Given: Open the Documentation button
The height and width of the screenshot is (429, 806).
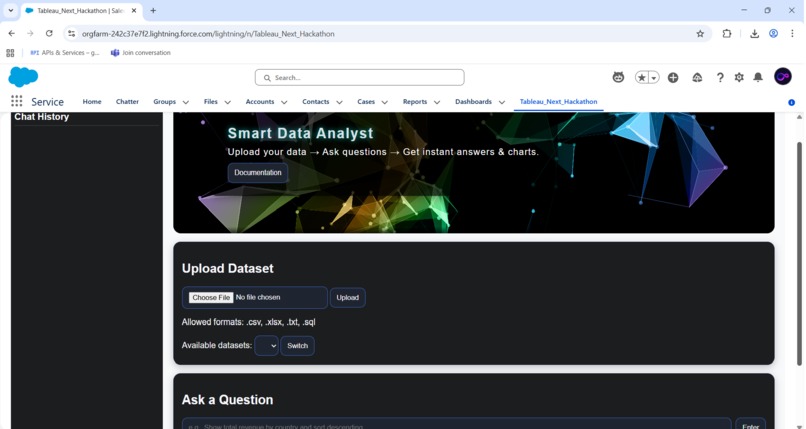Looking at the screenshot, I should (258, 173).
